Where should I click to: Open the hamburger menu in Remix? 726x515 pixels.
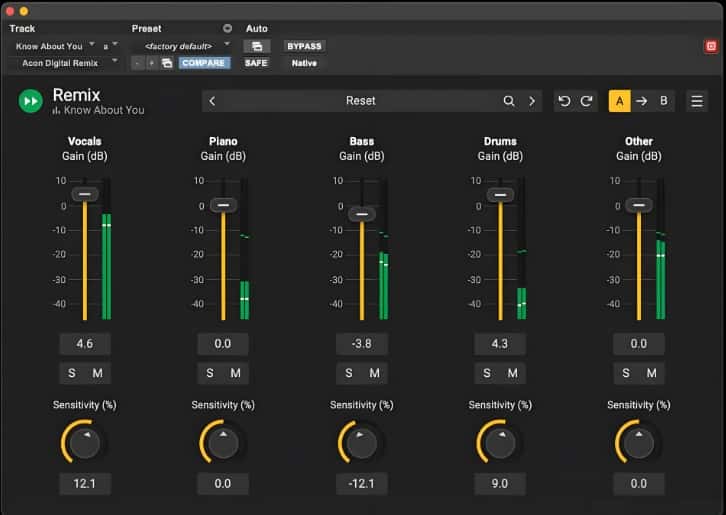(697, 101)
